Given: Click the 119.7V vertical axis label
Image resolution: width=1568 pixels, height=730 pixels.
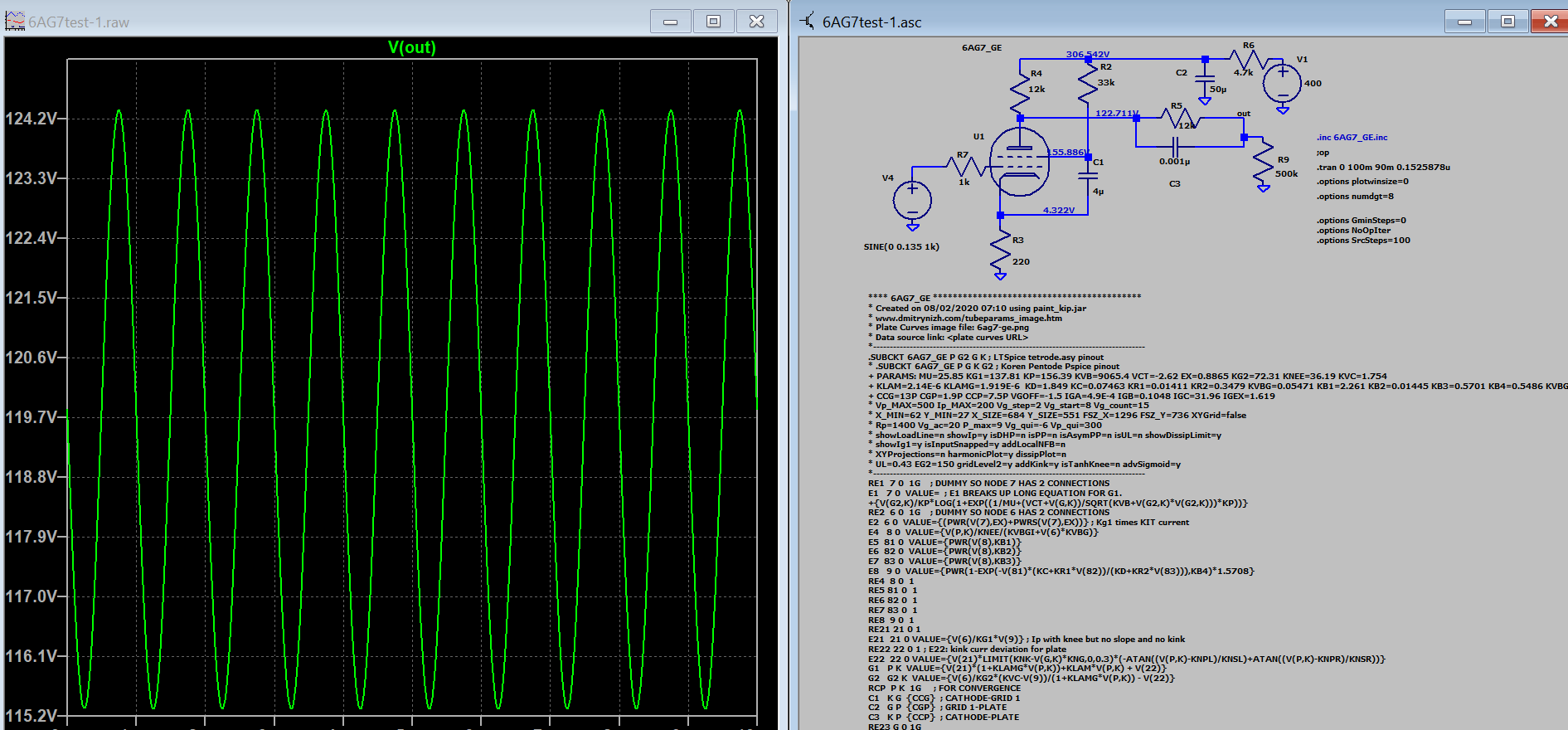Looking at the screenshot, I should (x=31, y=417).
